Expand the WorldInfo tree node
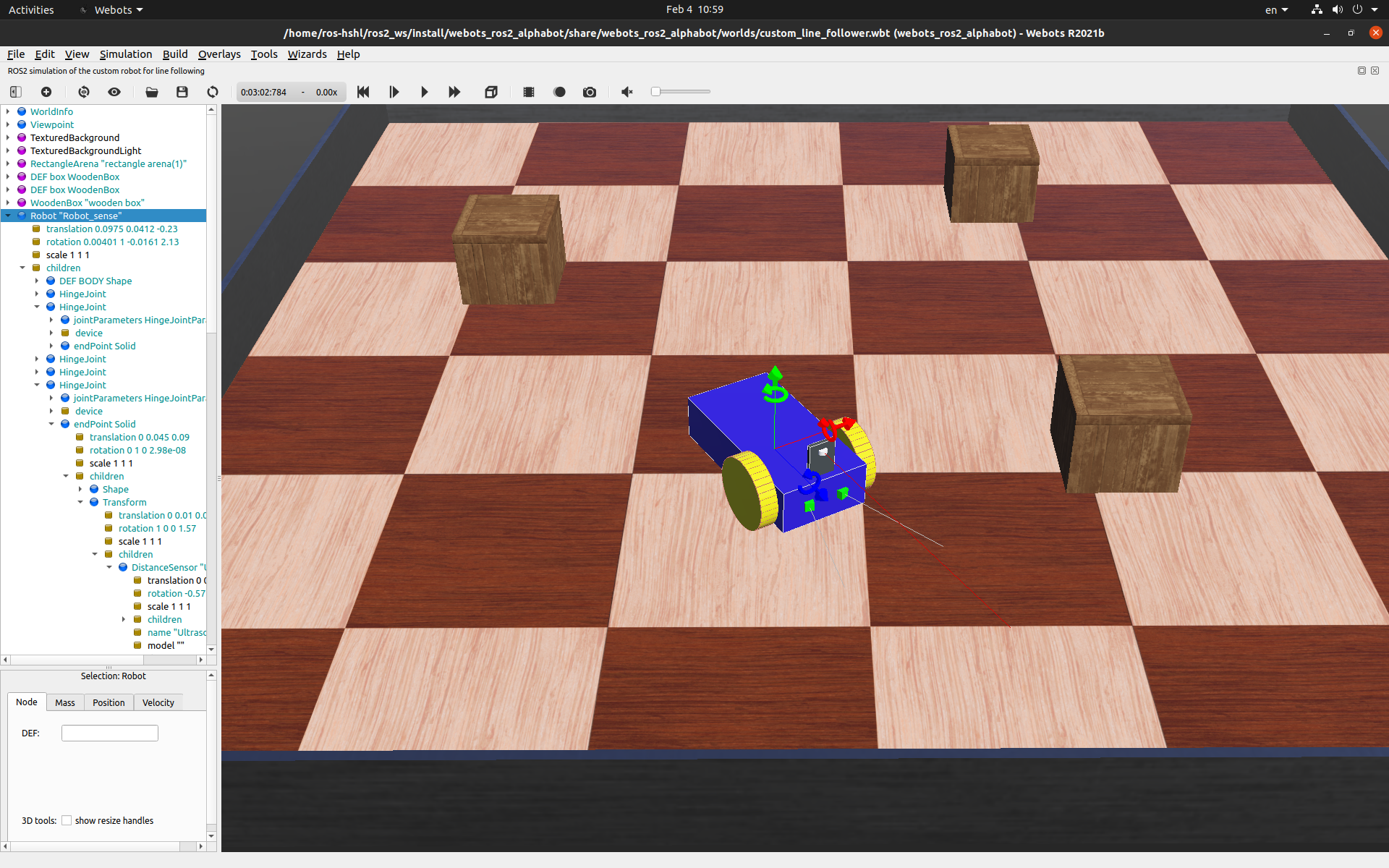Screen dimensions: 1389x868 point(8,111)
